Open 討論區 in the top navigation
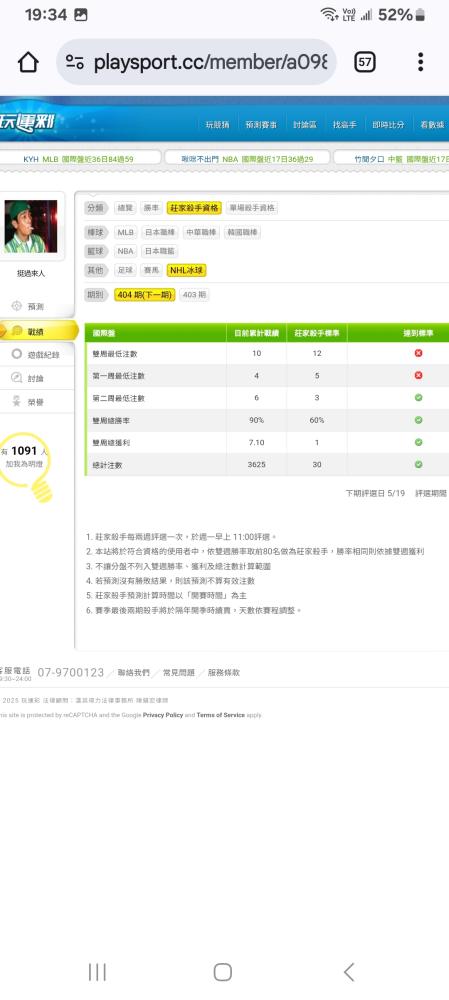The width and height of the screenshot is (449, 1000). [305, 125]
